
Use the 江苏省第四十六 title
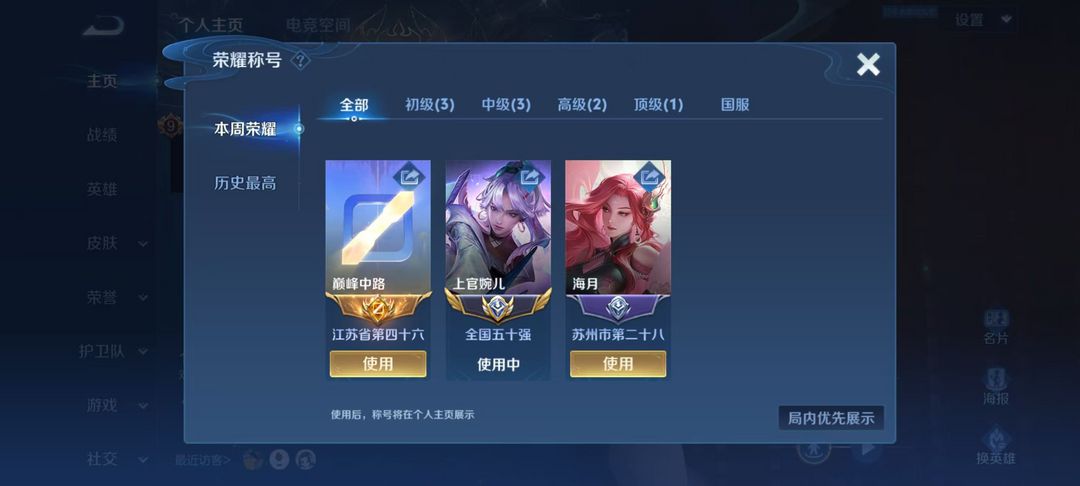[378, 364]
